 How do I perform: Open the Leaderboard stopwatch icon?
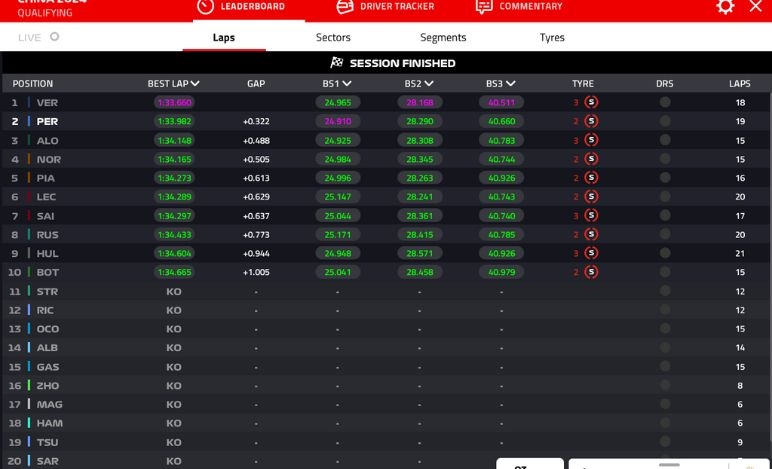(x=205, y=6)
